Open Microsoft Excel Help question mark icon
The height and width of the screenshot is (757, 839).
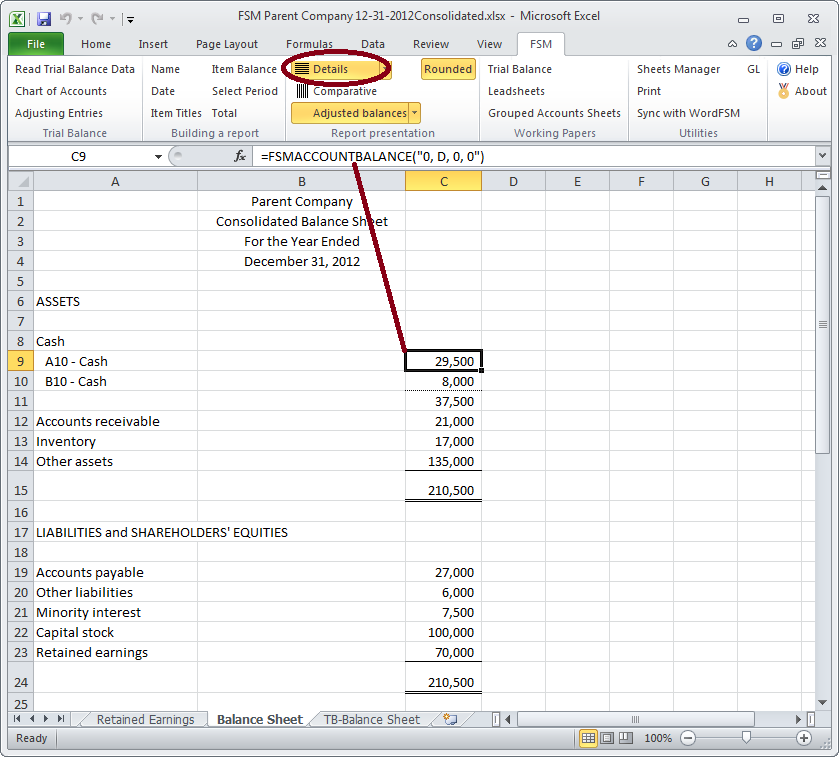(x=754, y=43)
